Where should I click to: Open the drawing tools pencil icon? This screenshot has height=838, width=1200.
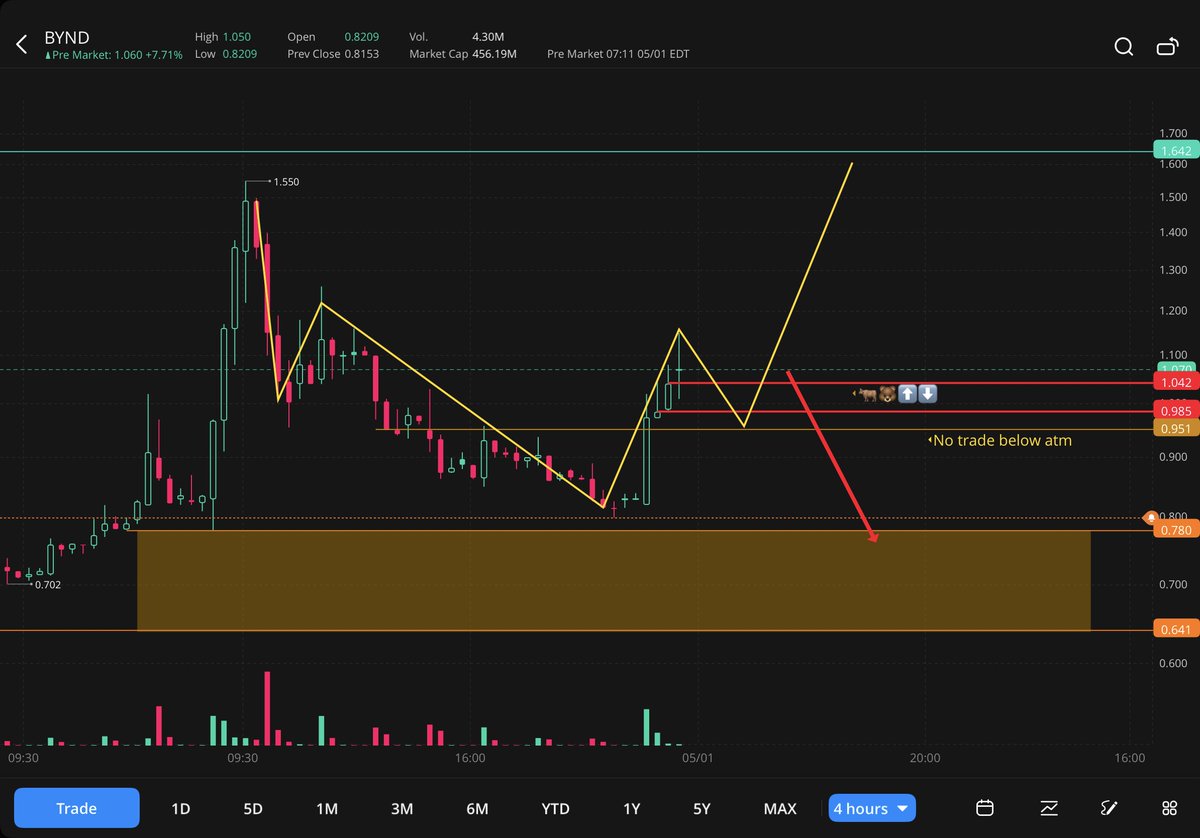click(1109, 808)
